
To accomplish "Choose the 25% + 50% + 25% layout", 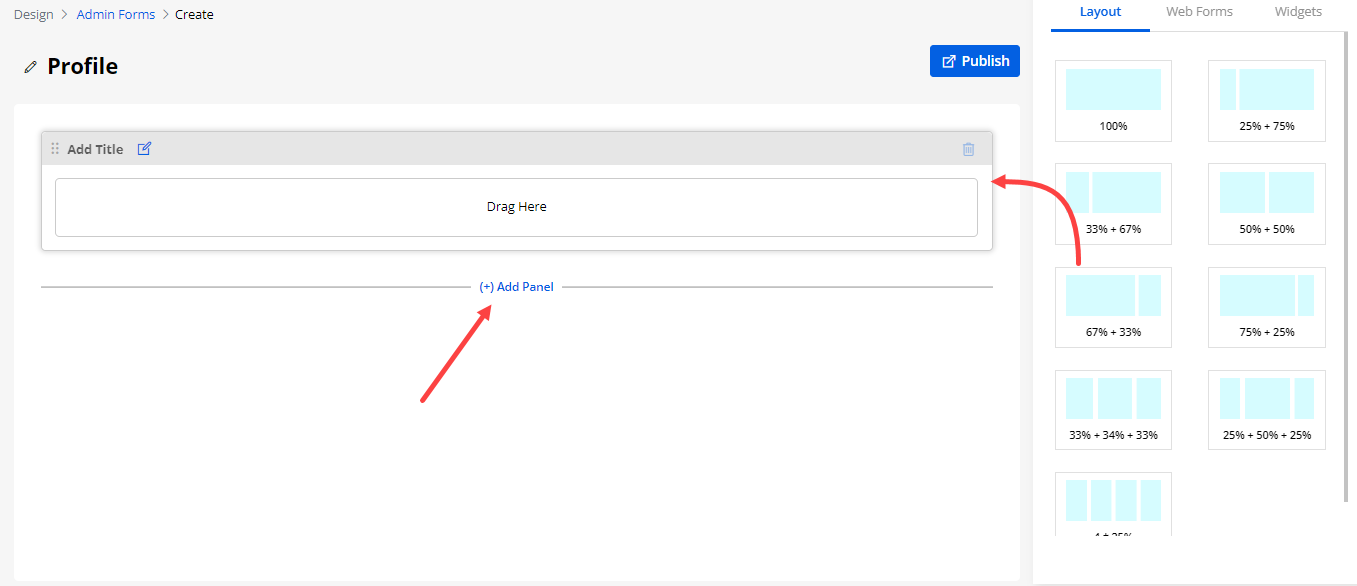I will (1266, 409).
